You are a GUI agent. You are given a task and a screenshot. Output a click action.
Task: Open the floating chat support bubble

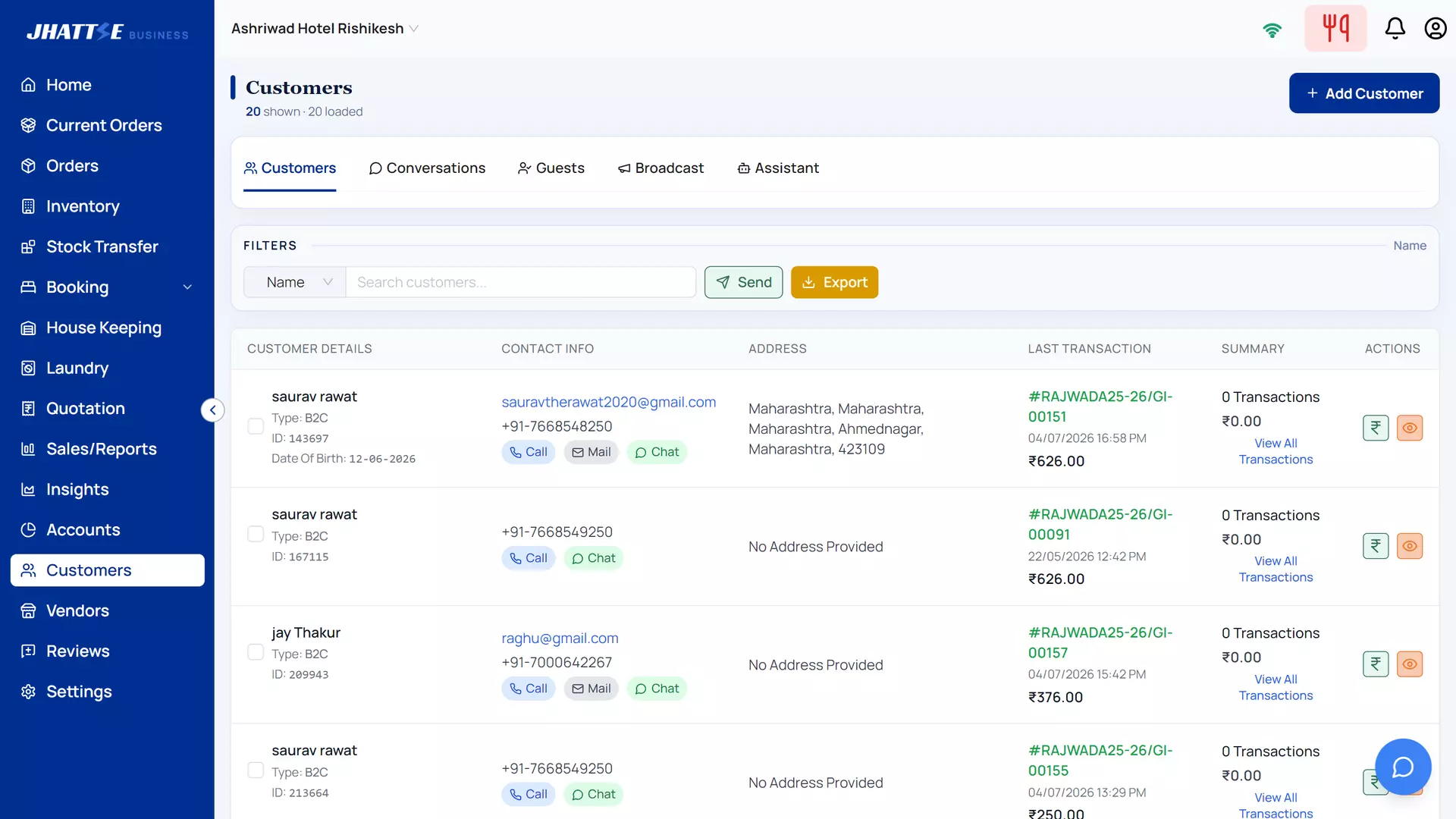1403,767
